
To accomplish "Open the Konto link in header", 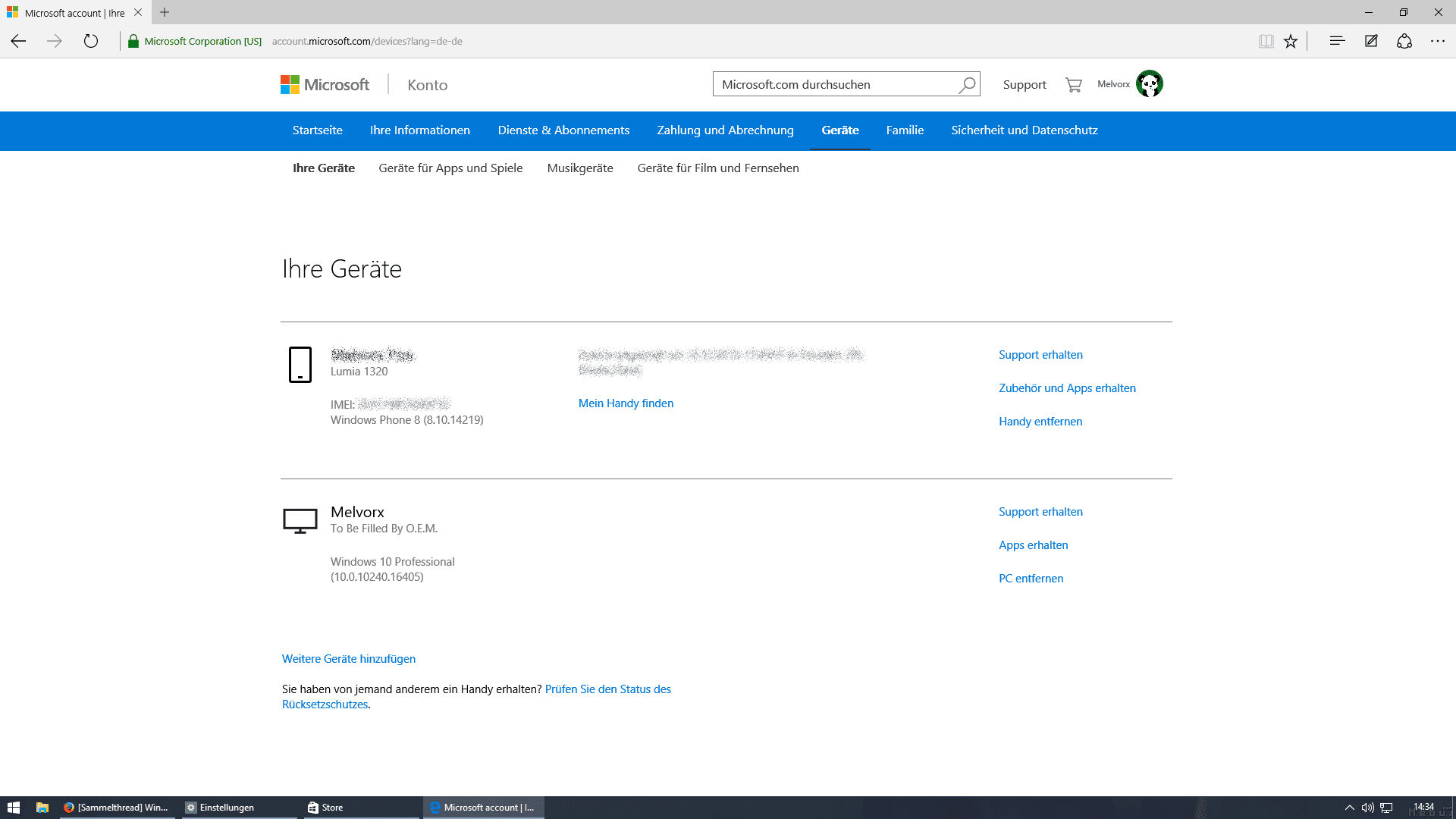I will (x=428, y=85).
